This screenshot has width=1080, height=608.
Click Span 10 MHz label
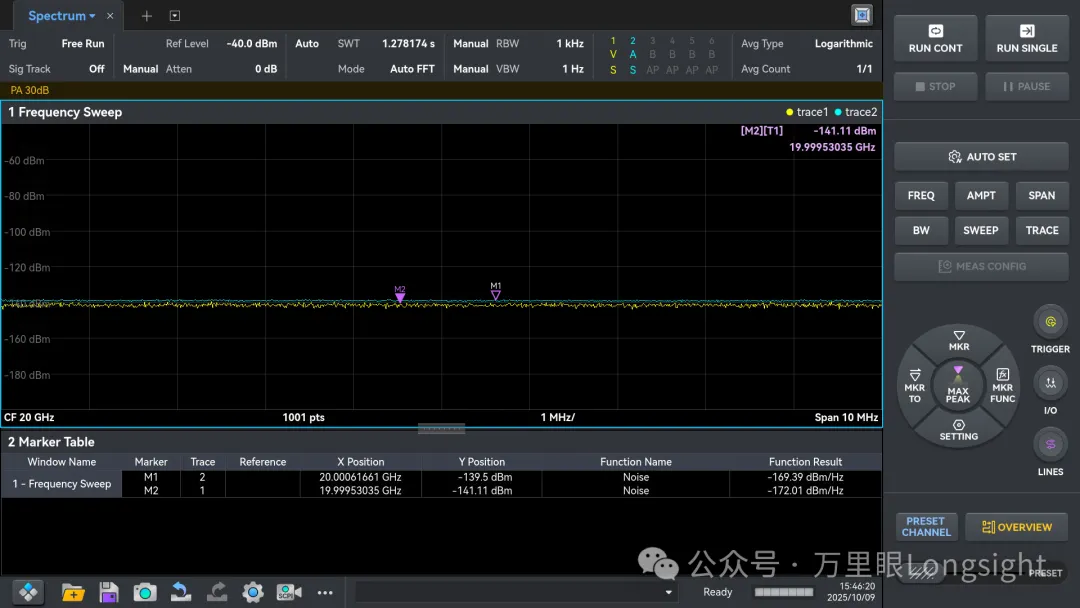pyautogui.click(x=846, y=417)
